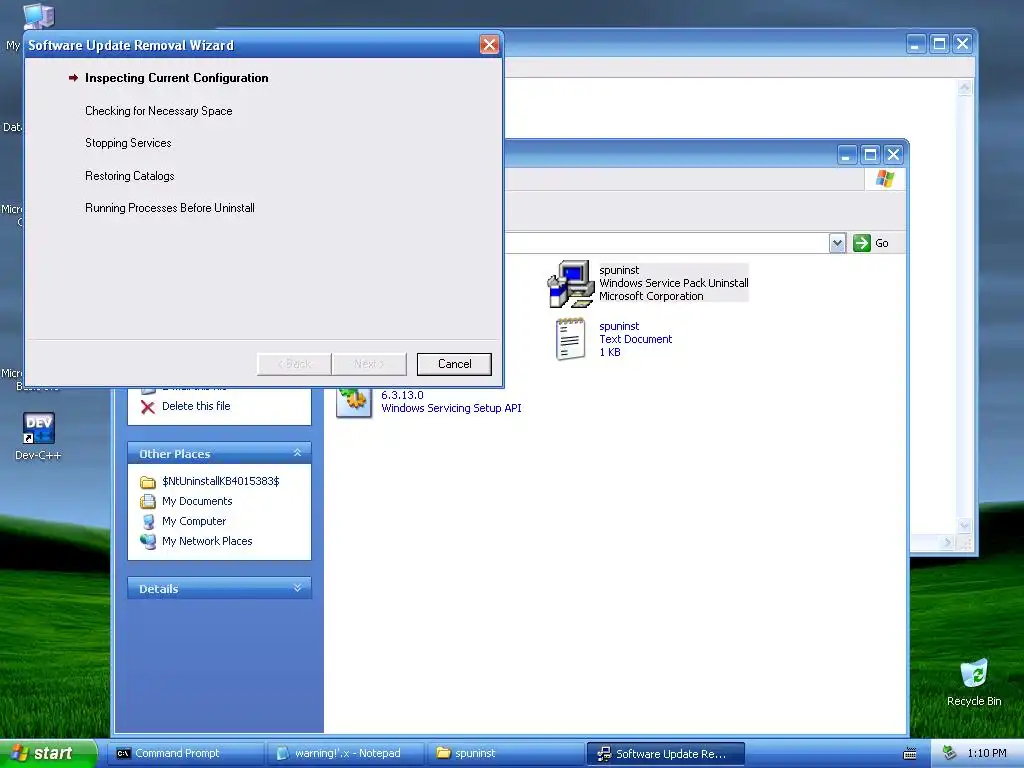The image size is (1024, 768).
Task: Click "Stopping Services" step text
Action: [128, 143]
